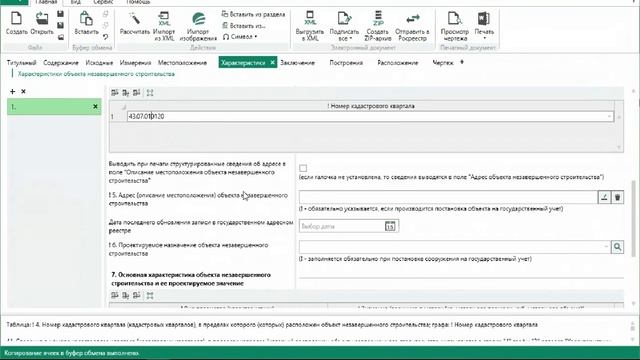The image size is (640, 360).
Task: Open Просмотр чертежа preview
Action: [x=454, y=27]
